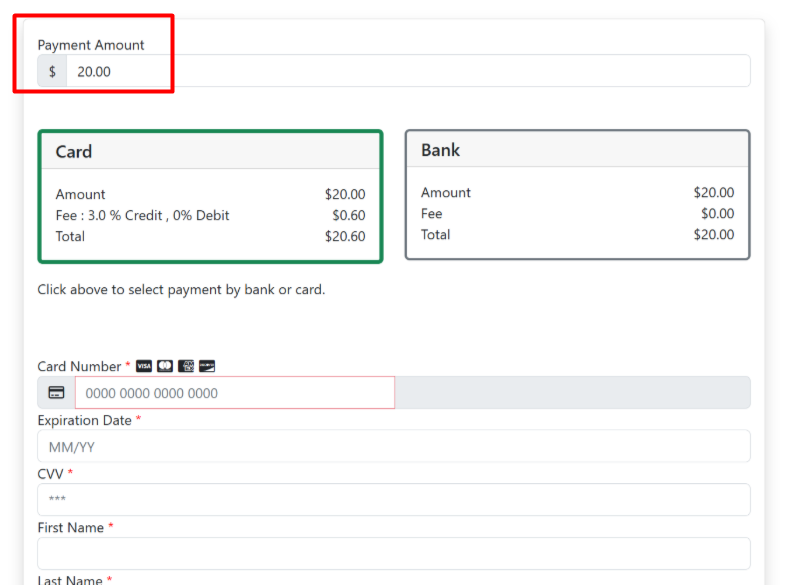Click the Card Amount value $20.00

(345, 194)
